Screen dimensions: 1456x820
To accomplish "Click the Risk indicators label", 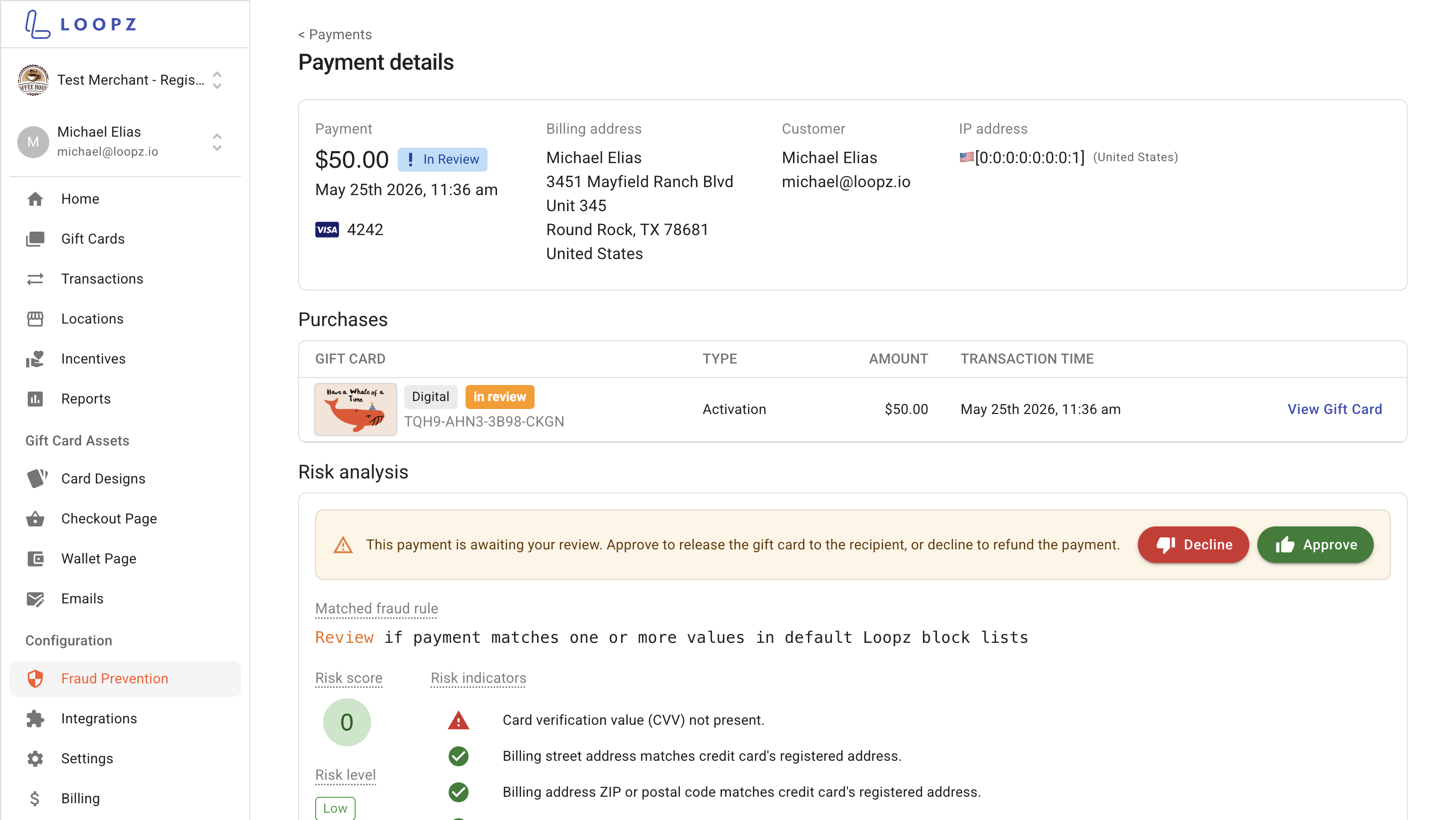I will [x=478, y=678].
